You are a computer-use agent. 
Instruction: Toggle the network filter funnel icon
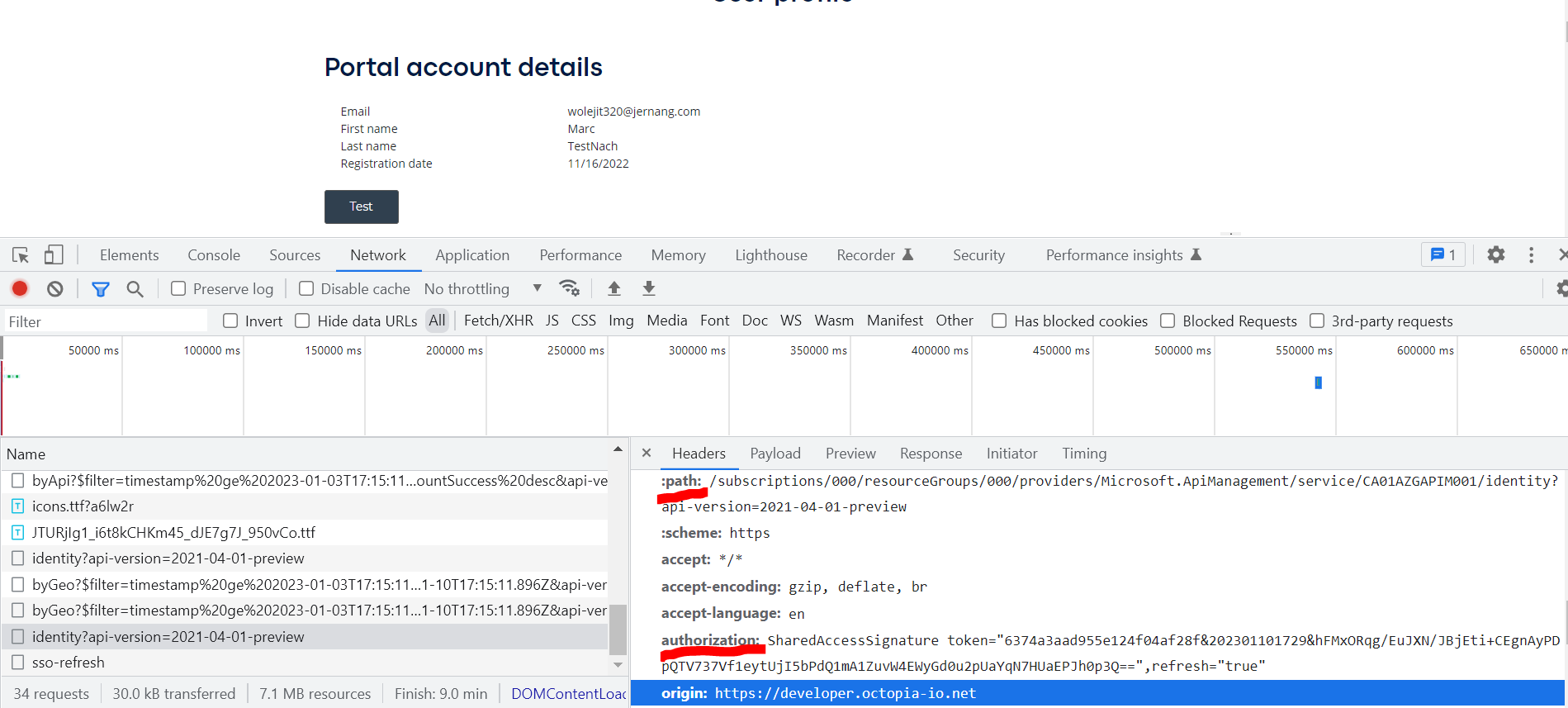click(101, 289)
